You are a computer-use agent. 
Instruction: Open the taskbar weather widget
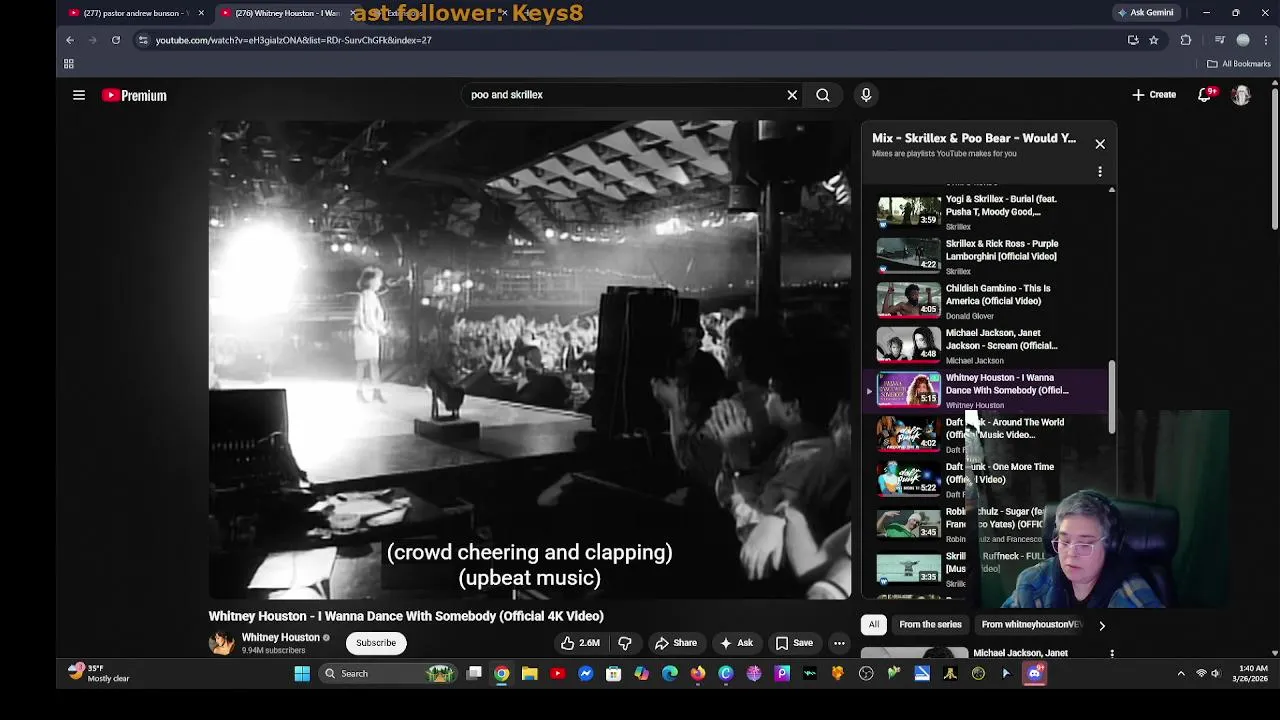(100, 673)
